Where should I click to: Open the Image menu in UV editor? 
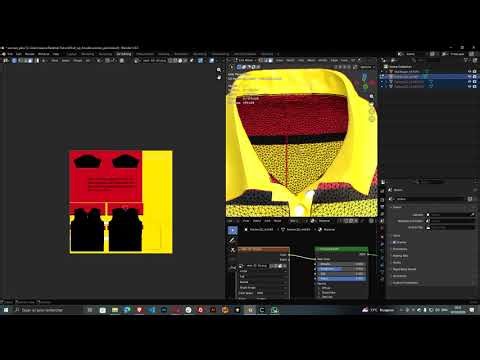coord(77,61)
